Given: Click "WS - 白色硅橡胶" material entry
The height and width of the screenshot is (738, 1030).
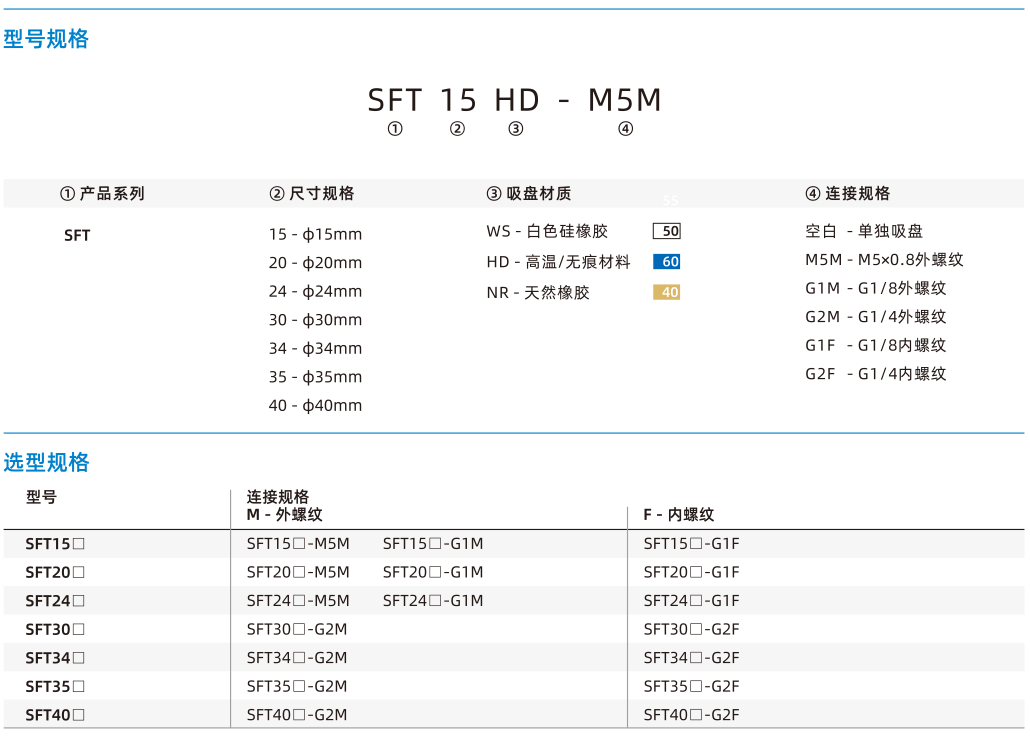Looking at the screenshot, I should tap(547, 231).
